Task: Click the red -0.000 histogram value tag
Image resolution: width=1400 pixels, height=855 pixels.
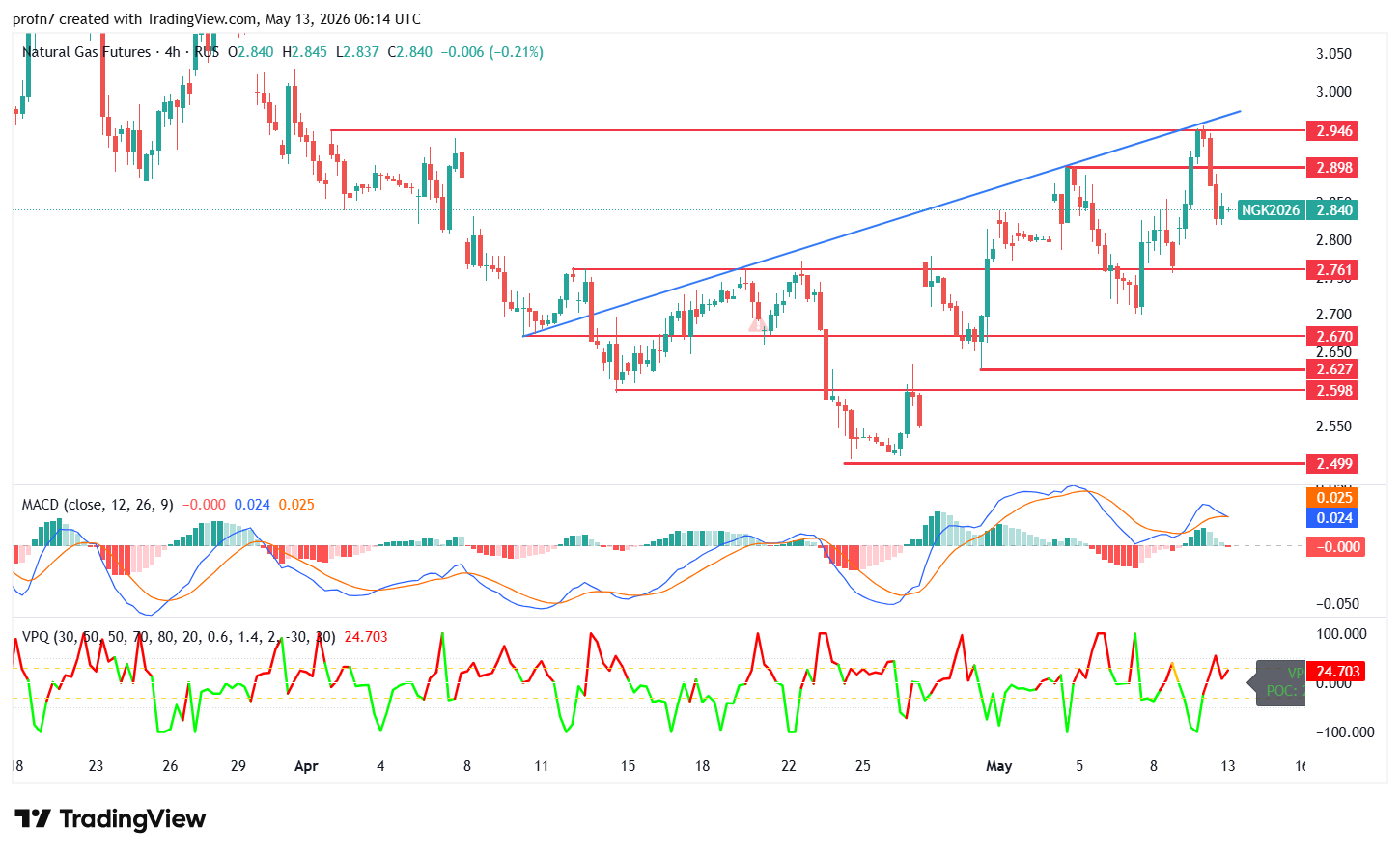Action: (x=1335, y=546)
